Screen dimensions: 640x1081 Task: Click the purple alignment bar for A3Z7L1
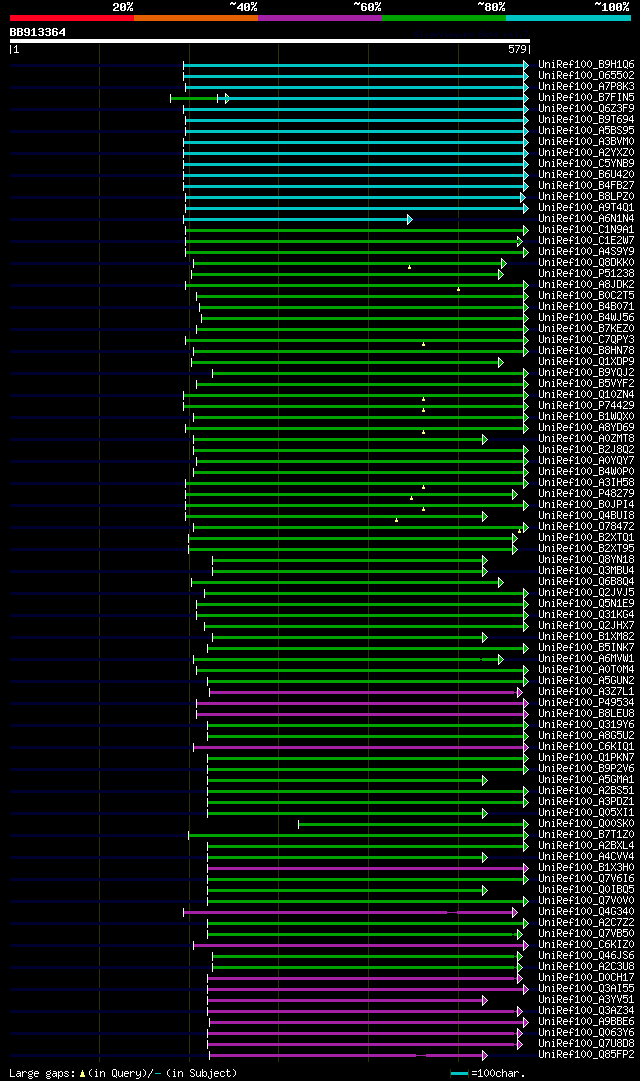pyautogui.click(x=366, y=693)
